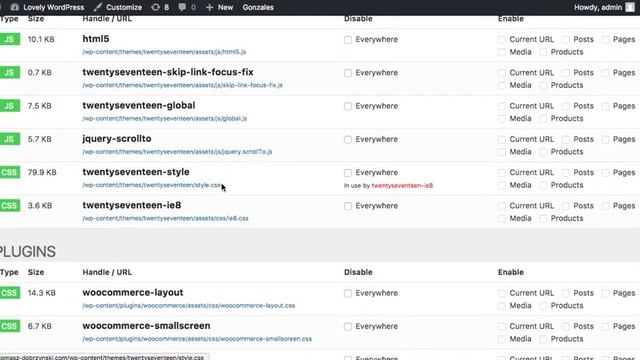Enable skip-link-focus-fix on Media

[x=502, y=86]
